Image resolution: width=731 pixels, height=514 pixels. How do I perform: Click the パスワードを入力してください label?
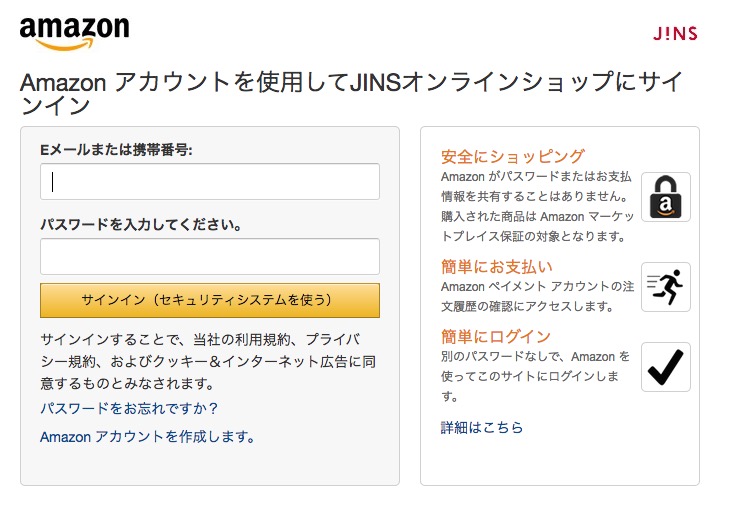coord(140,224)
